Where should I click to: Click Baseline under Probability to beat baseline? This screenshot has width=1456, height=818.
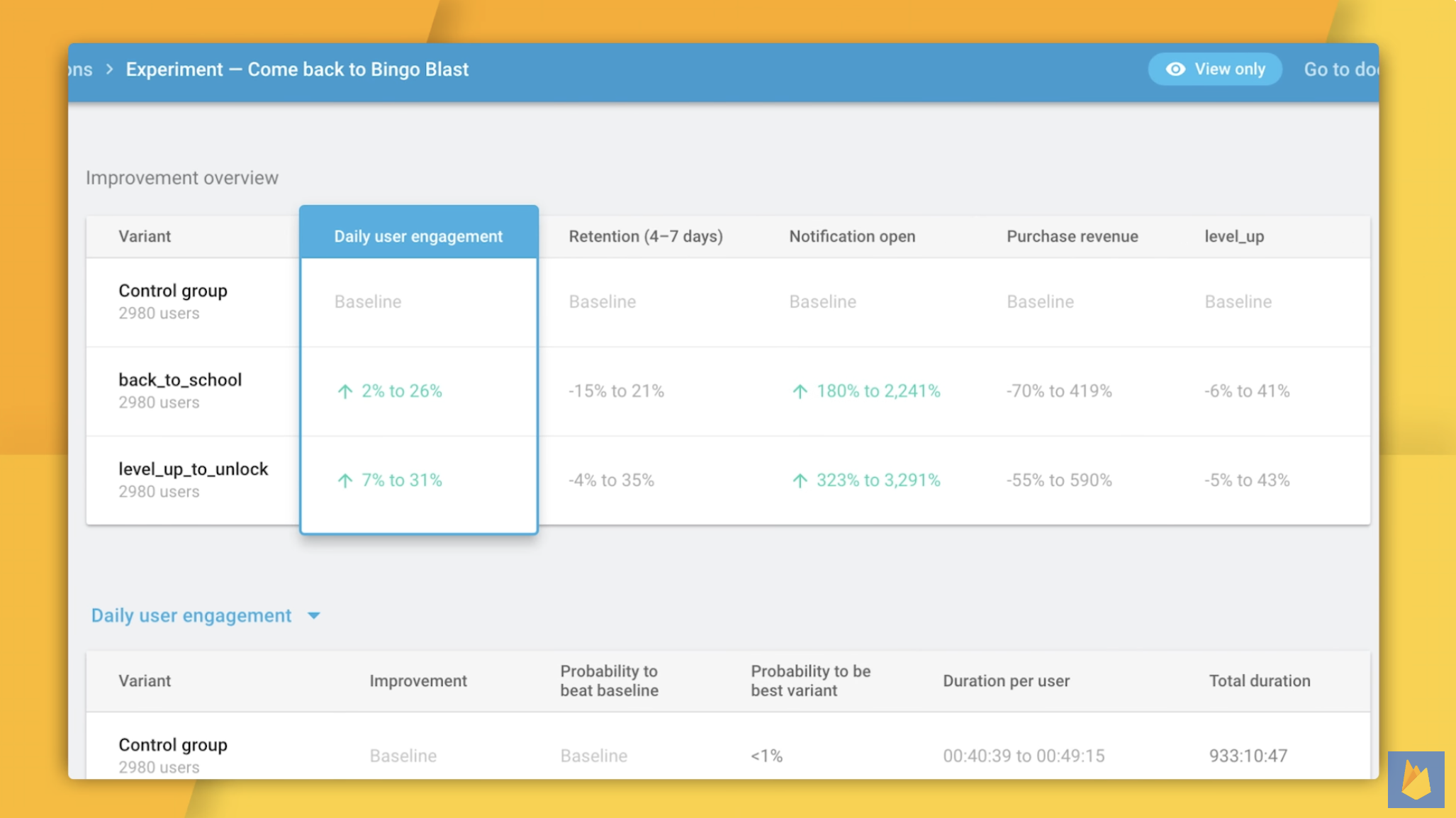coord(594,756)
